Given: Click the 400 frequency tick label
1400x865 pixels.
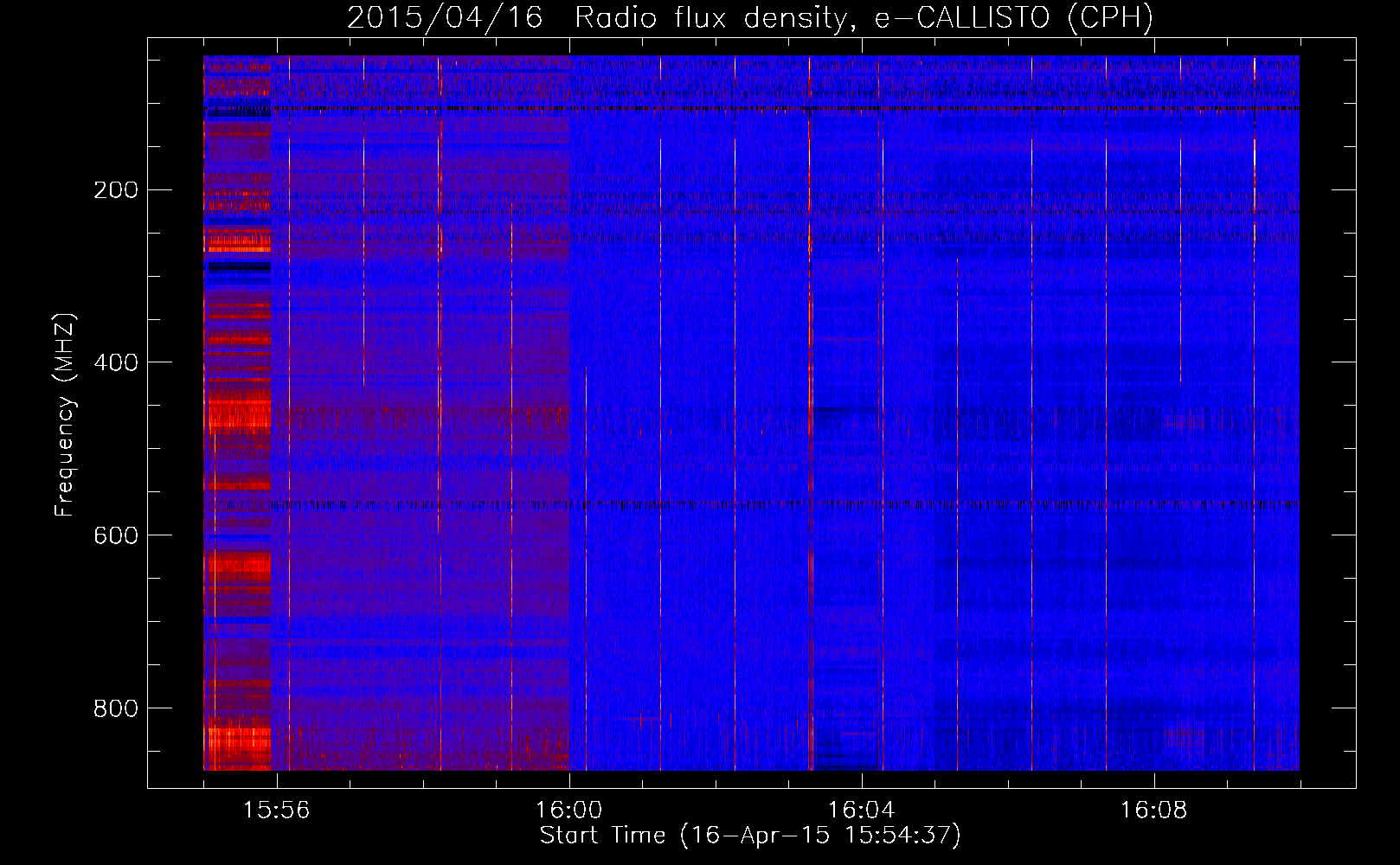Looking at the screenshot, I should tap(116, 362).
